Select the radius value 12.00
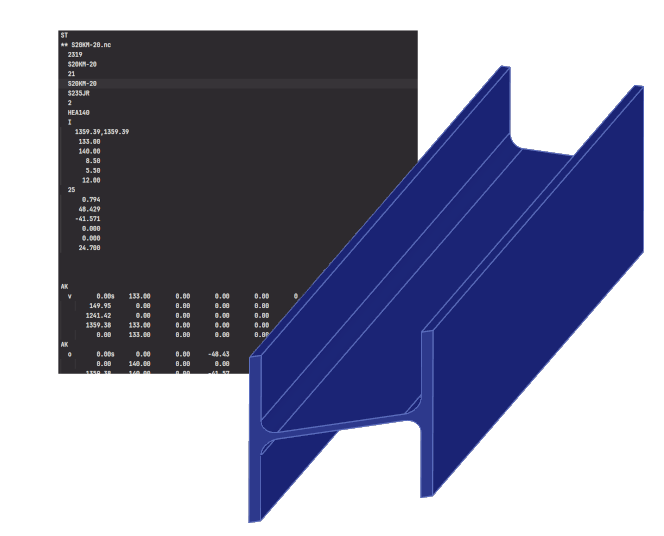The height and width of the screenshot is (536, 664). [x=91, y=181]
